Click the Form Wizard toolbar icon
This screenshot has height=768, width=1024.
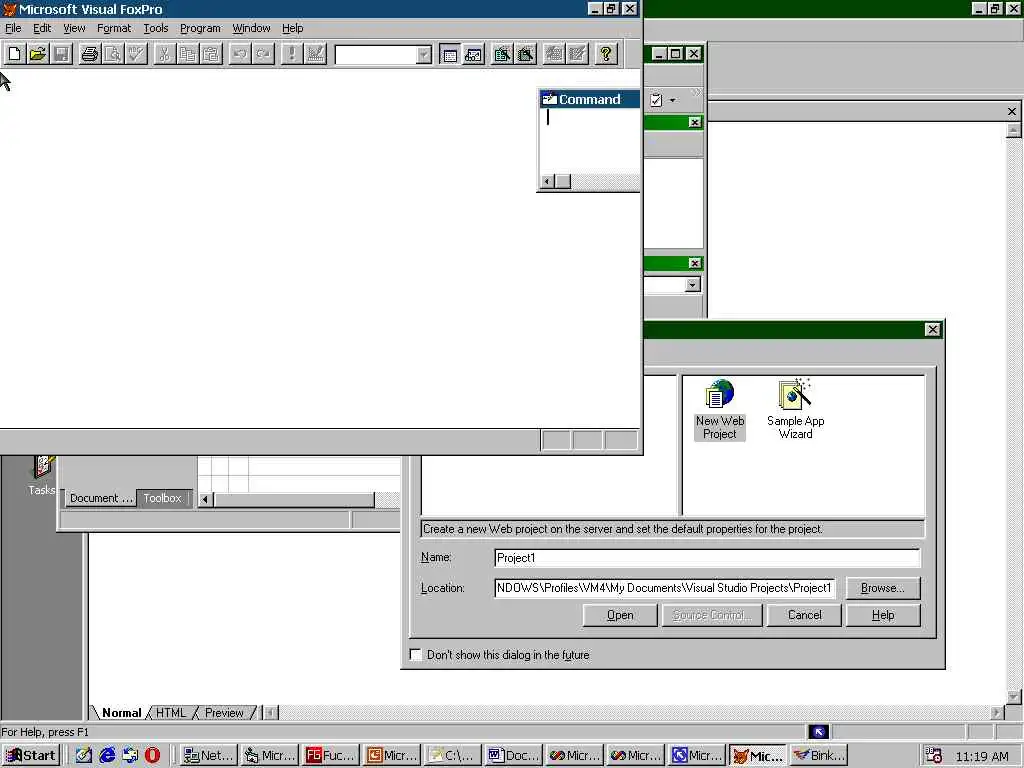pos(502,54)
